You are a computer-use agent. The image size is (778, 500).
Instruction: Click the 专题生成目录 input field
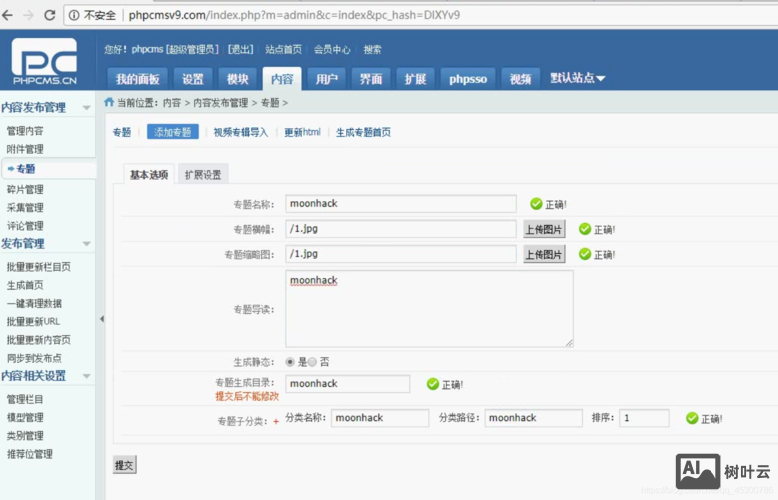pyautogui.click(x=347, y=384)
